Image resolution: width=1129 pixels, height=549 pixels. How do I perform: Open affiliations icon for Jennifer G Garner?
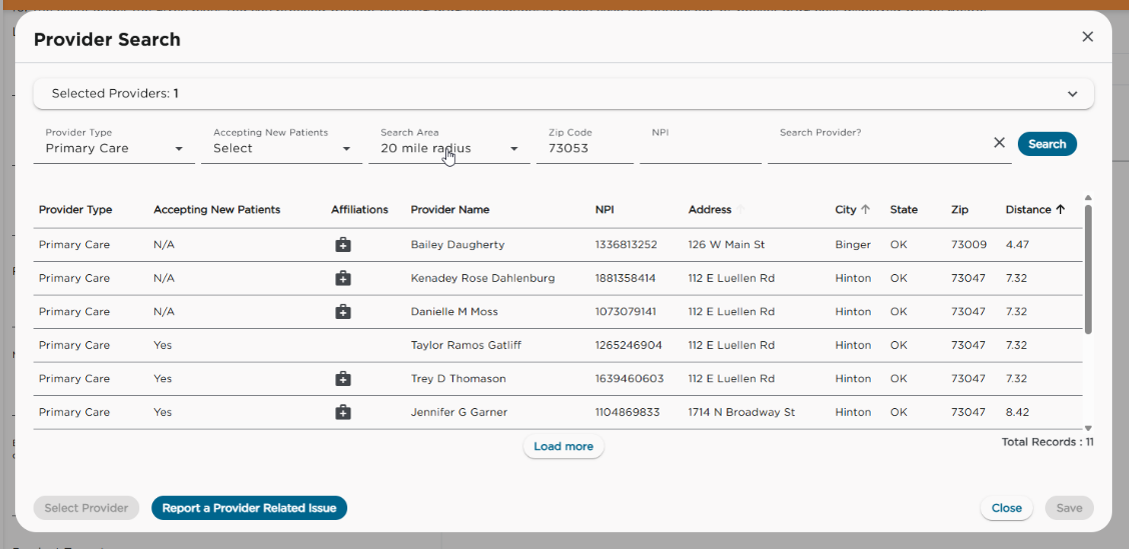343,412
